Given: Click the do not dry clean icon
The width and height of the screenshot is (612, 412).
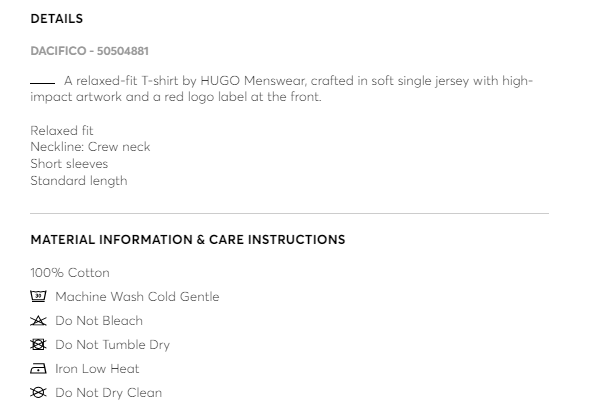Looking at the screenshot, I should 38,392.
